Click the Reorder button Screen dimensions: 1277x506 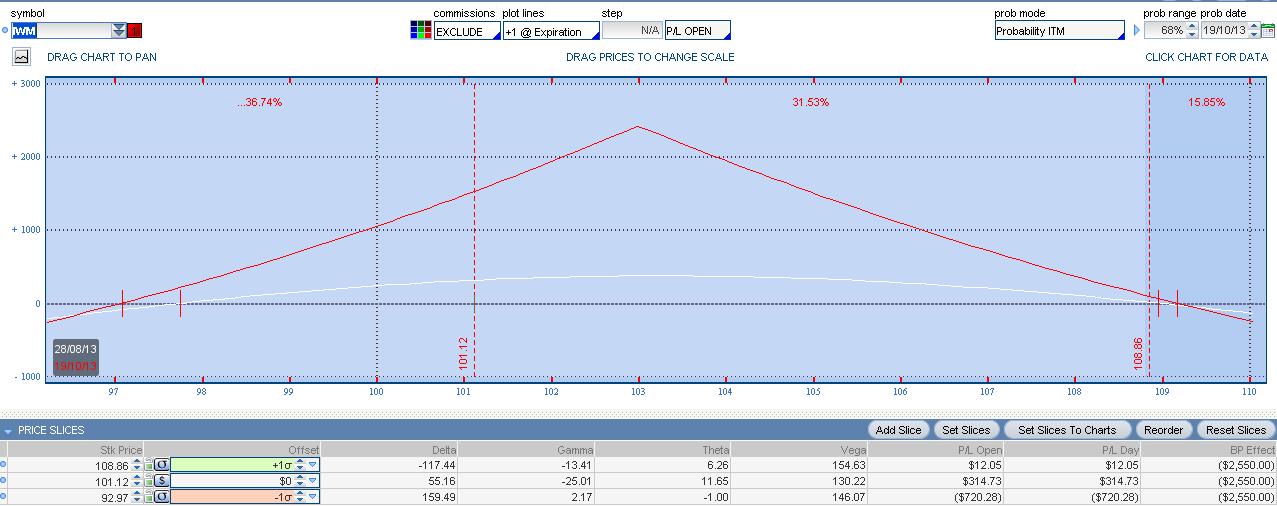(1162, 430)
